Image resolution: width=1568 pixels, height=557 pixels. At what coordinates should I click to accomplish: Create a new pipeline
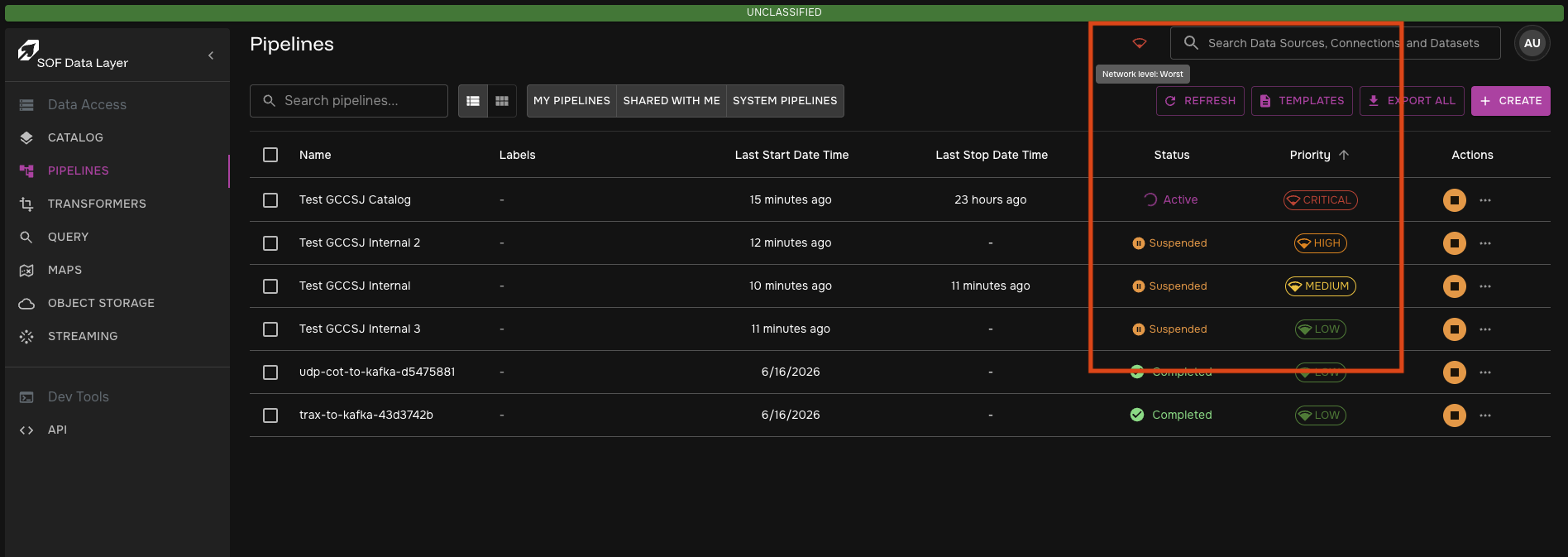[1510, 100]
